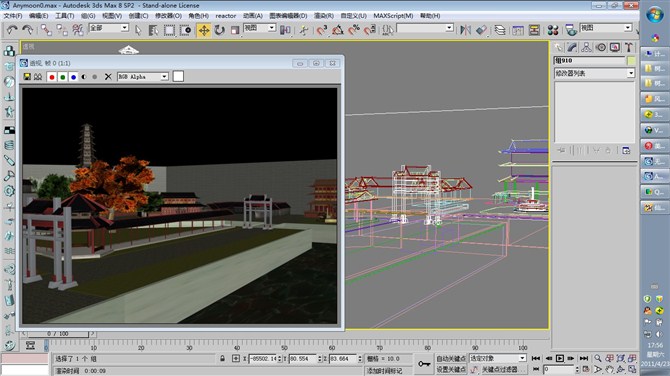
Task: Clear the rendered image with the X button
Action: pos(108,76)
